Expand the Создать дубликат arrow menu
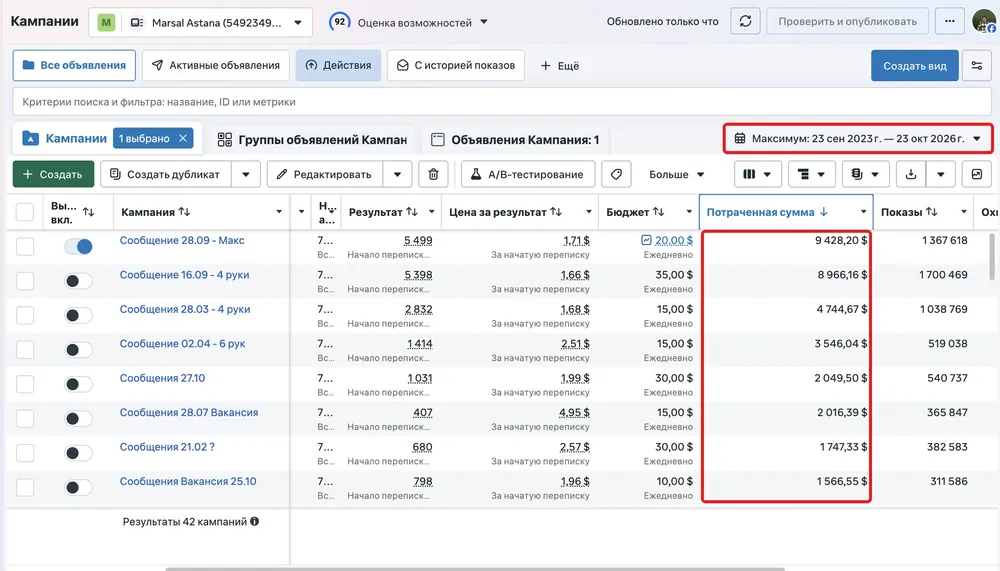The image size is (1000, 571). [x=246, y=174]
